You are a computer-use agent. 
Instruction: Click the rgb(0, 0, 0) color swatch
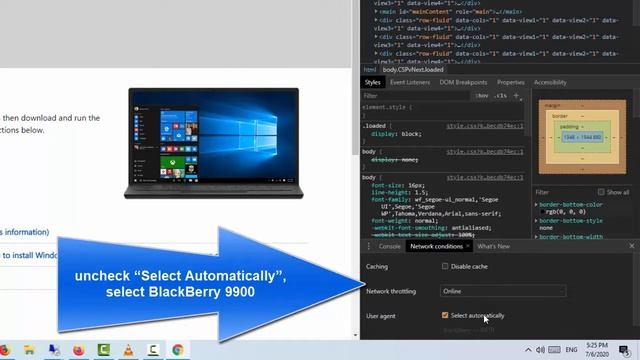pyautogui.click(x=542, y=212)
